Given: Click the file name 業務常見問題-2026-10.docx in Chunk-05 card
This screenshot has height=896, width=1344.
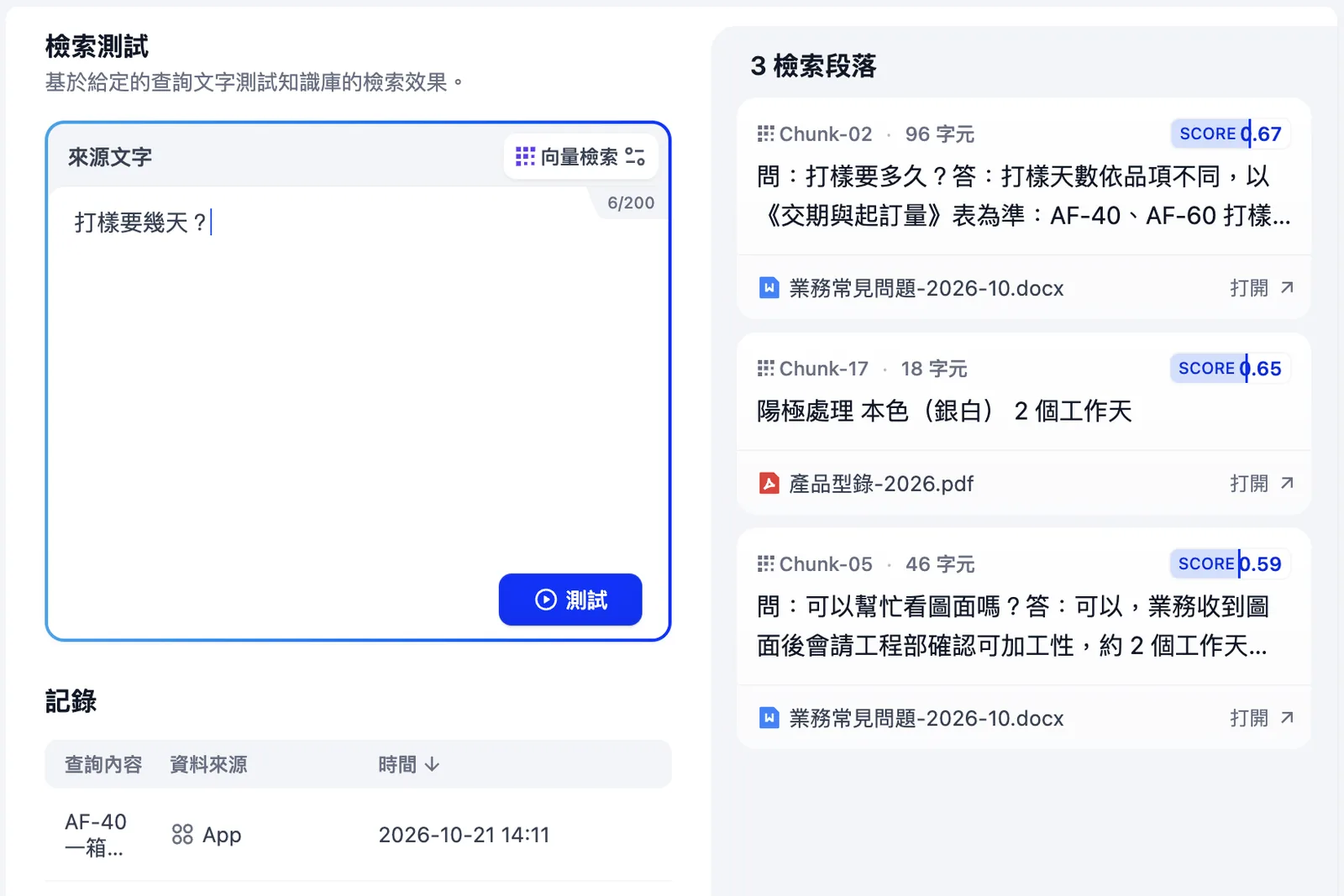Looking at the screenshot, I should click(x=927, y=718).
